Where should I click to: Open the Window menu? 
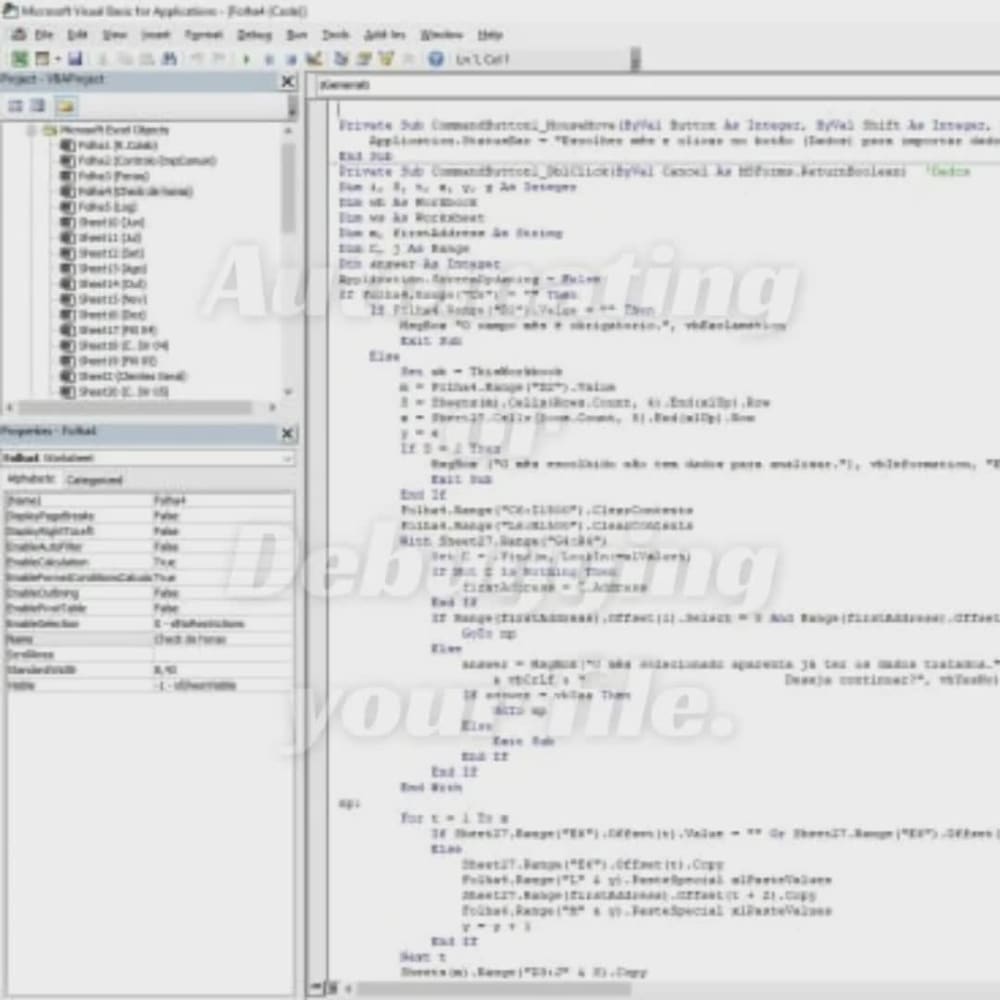click(x=441, y=34)
